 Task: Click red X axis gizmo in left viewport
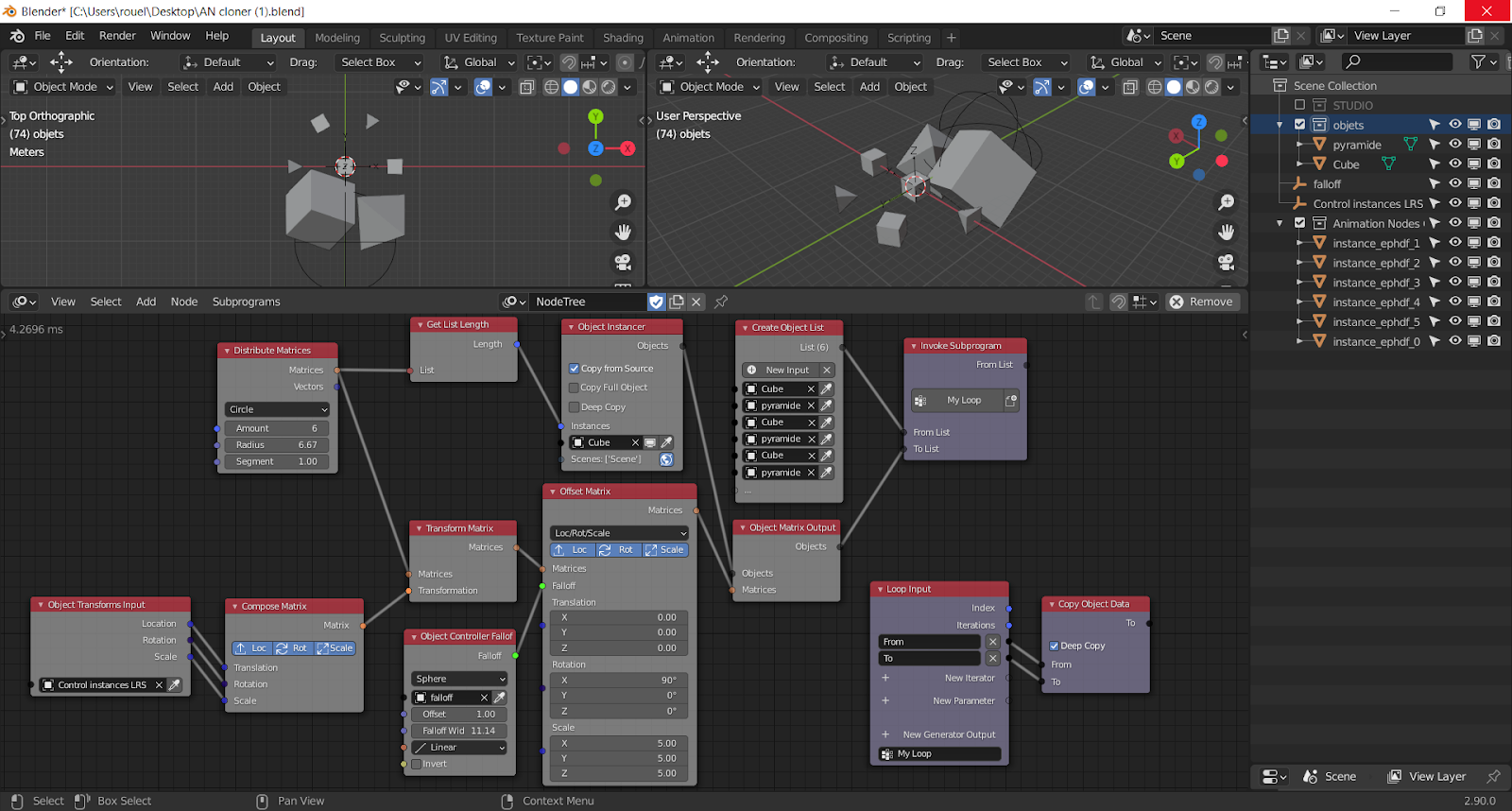[627, 148]
